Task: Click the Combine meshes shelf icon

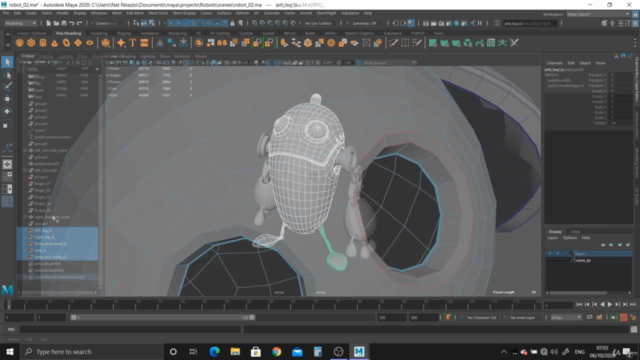Action: (x=199, y=43)
